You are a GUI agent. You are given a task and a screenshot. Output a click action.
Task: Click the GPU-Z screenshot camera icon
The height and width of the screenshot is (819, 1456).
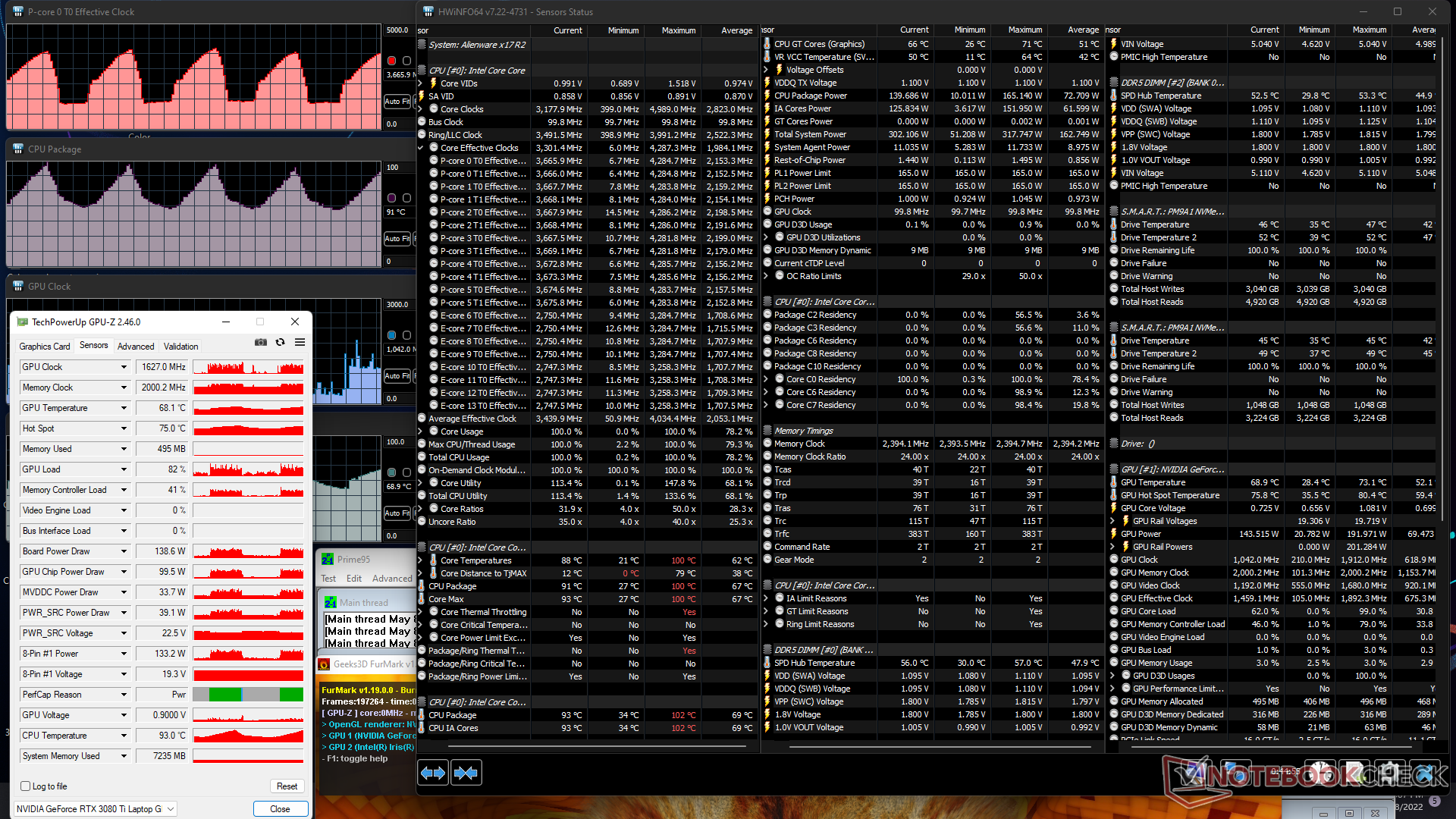[x=261, y=343]
